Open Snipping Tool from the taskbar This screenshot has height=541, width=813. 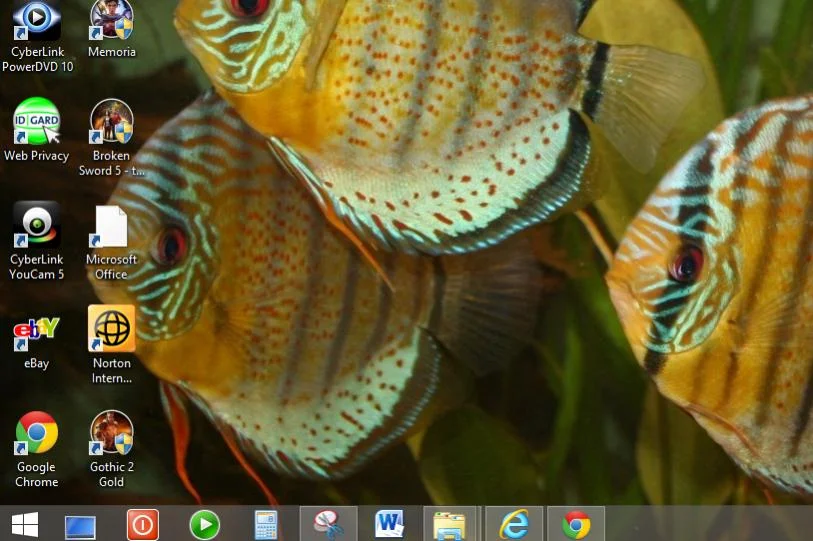tap(328, 524)
